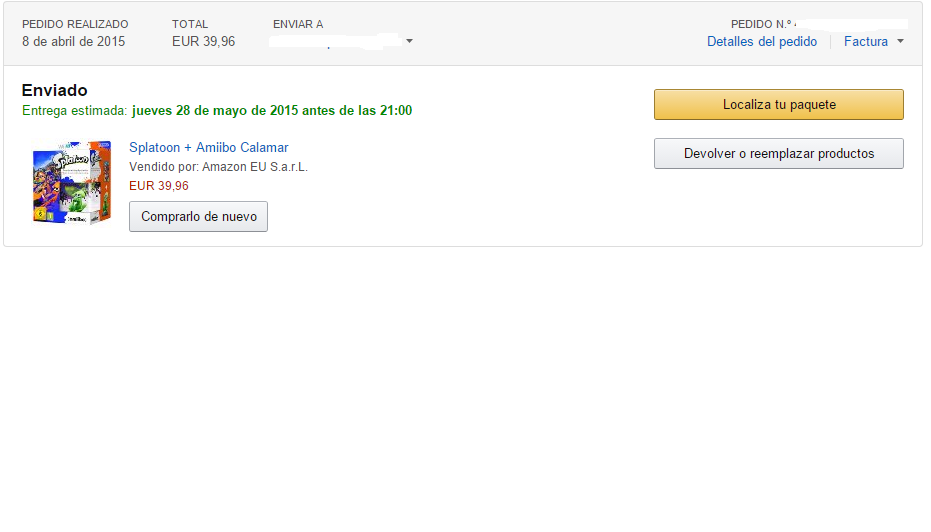Click the PEDIDO N.º order number label

click(761, 24)
